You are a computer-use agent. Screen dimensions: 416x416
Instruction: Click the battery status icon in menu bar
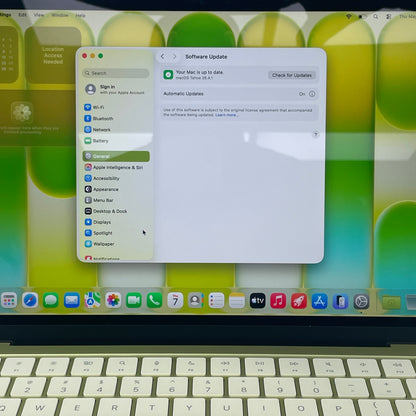tap(362, 16)
